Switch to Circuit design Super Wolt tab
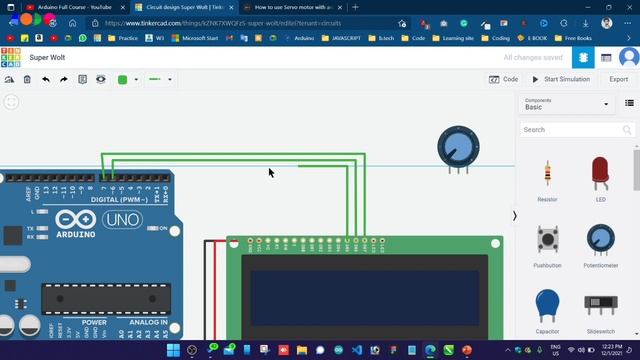The width and height of the screenshot is (640, 360). tap(184, 7)
